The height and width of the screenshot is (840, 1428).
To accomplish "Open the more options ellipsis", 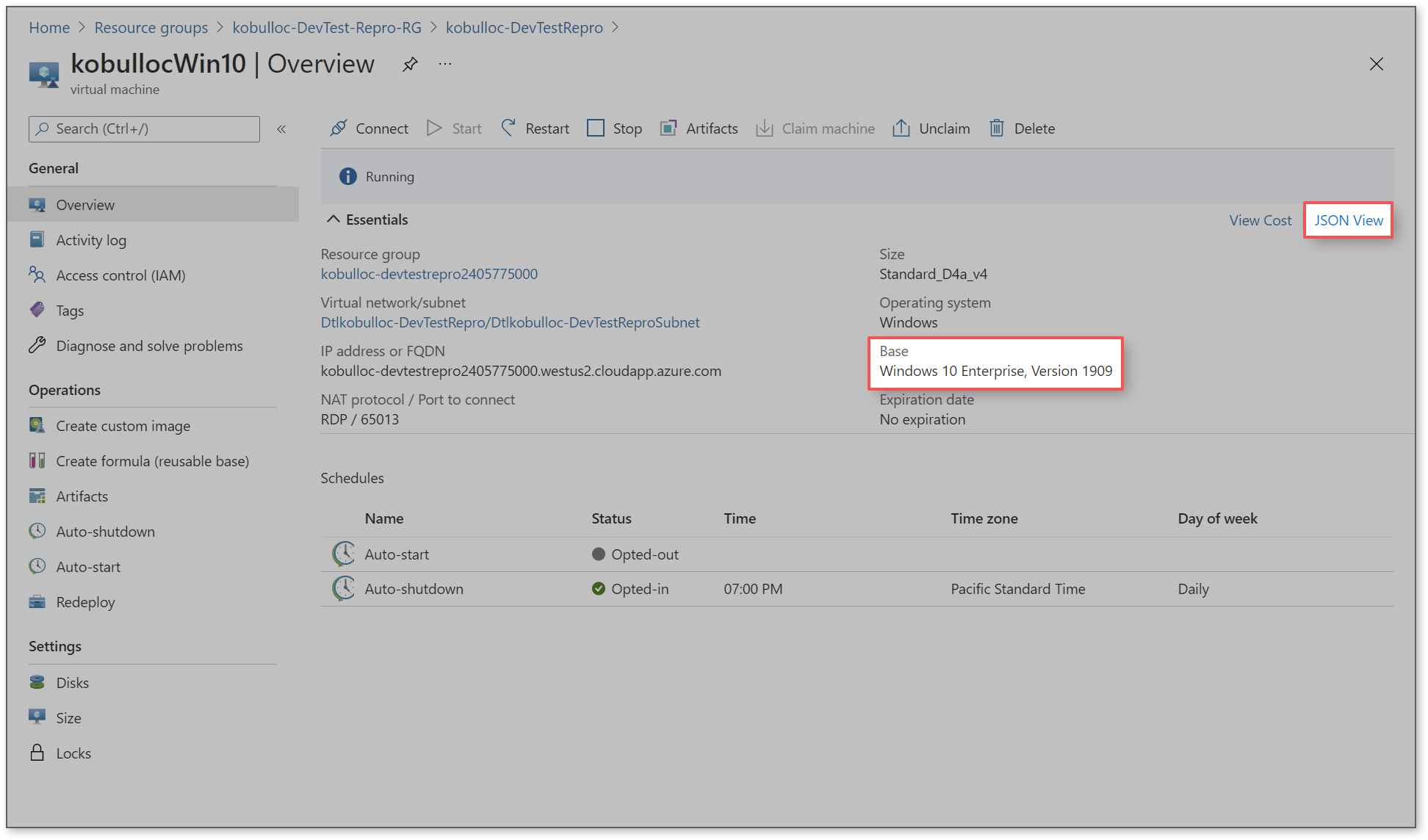I will click(x=445, y=64).
